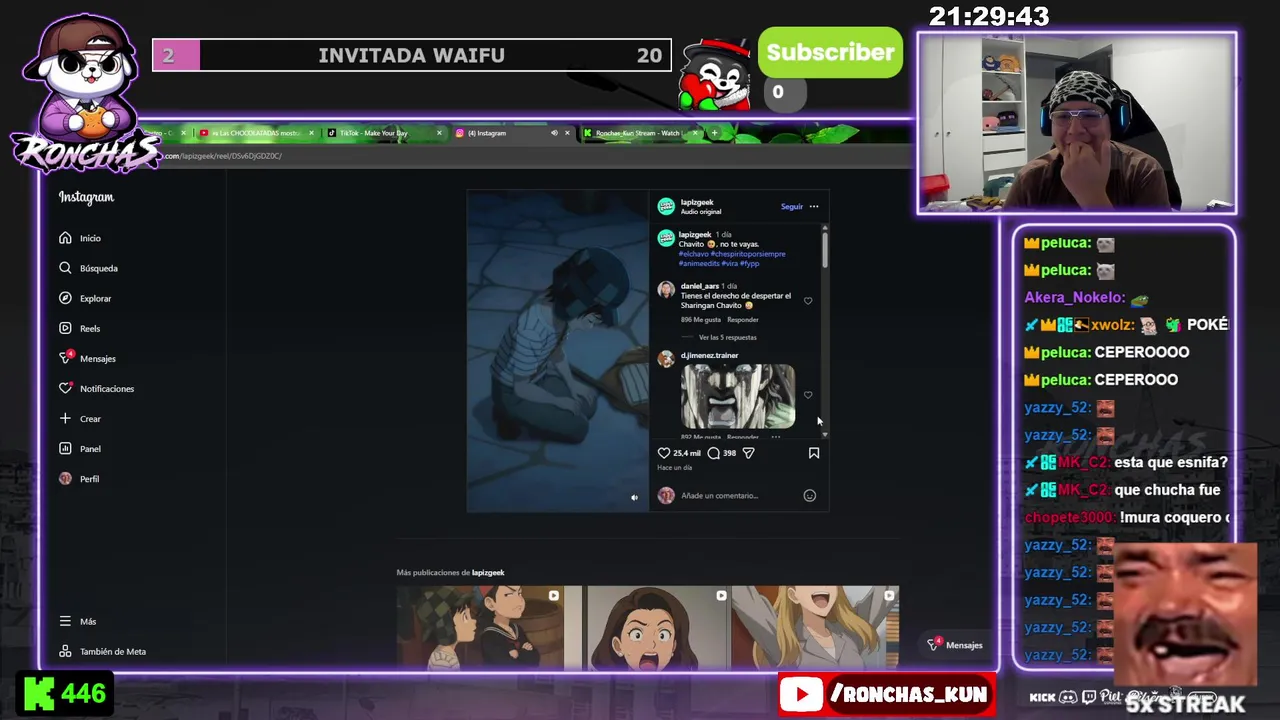Open the crying-face GIF in the comment
The height and width of the screenshot is (720, 1280).
point(738,397)
